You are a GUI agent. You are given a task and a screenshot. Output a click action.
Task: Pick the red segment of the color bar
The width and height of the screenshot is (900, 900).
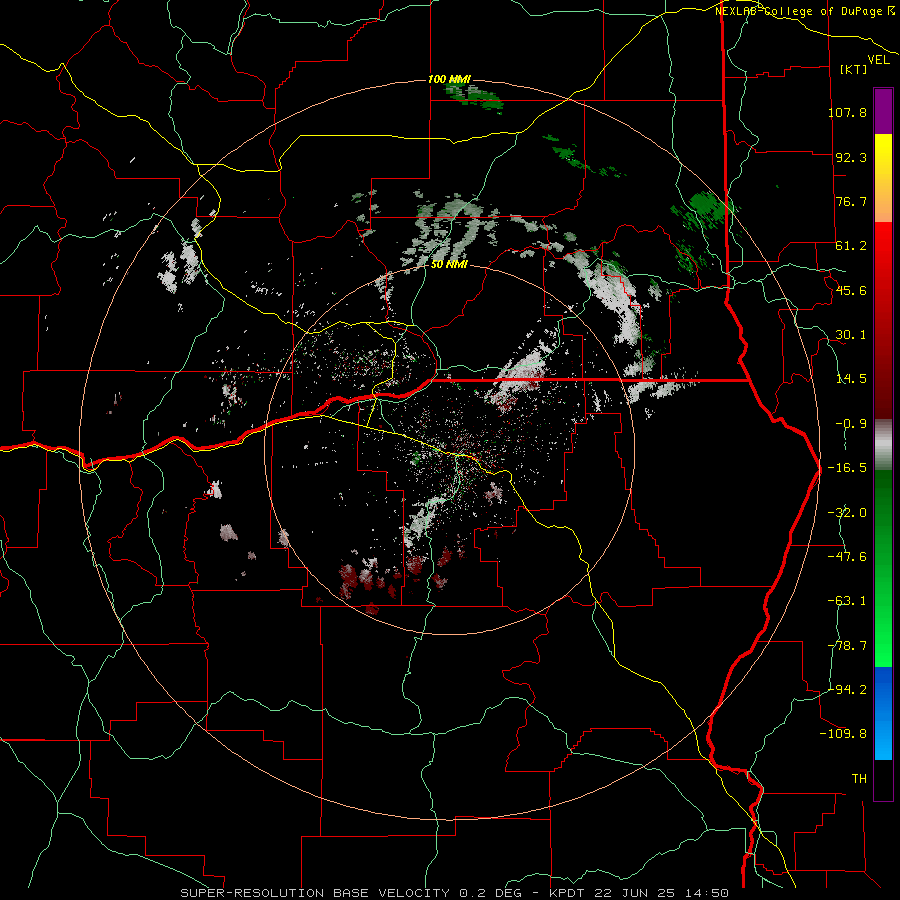pos(883,320)
